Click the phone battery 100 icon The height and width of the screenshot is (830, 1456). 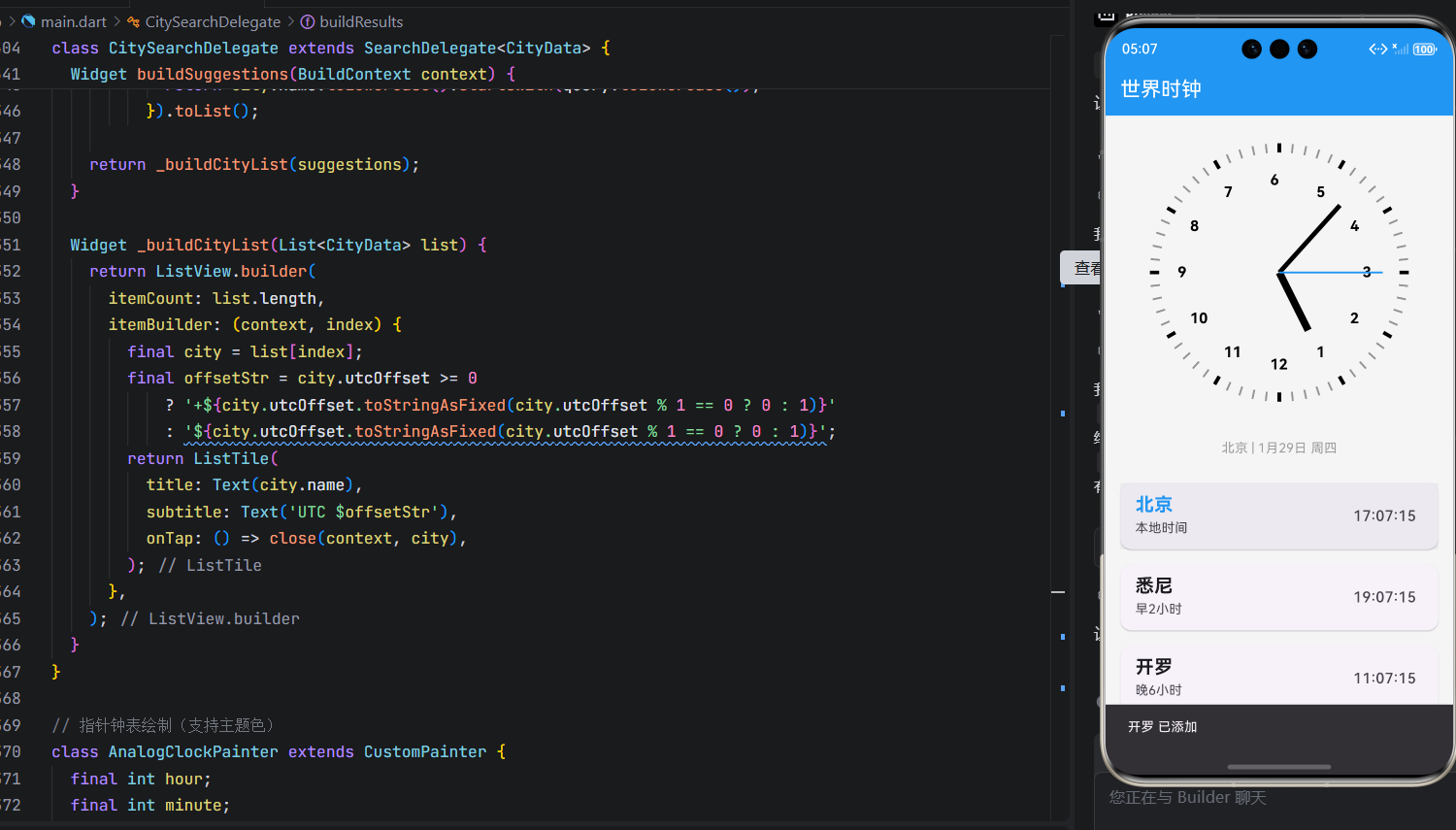(1424, 50)
